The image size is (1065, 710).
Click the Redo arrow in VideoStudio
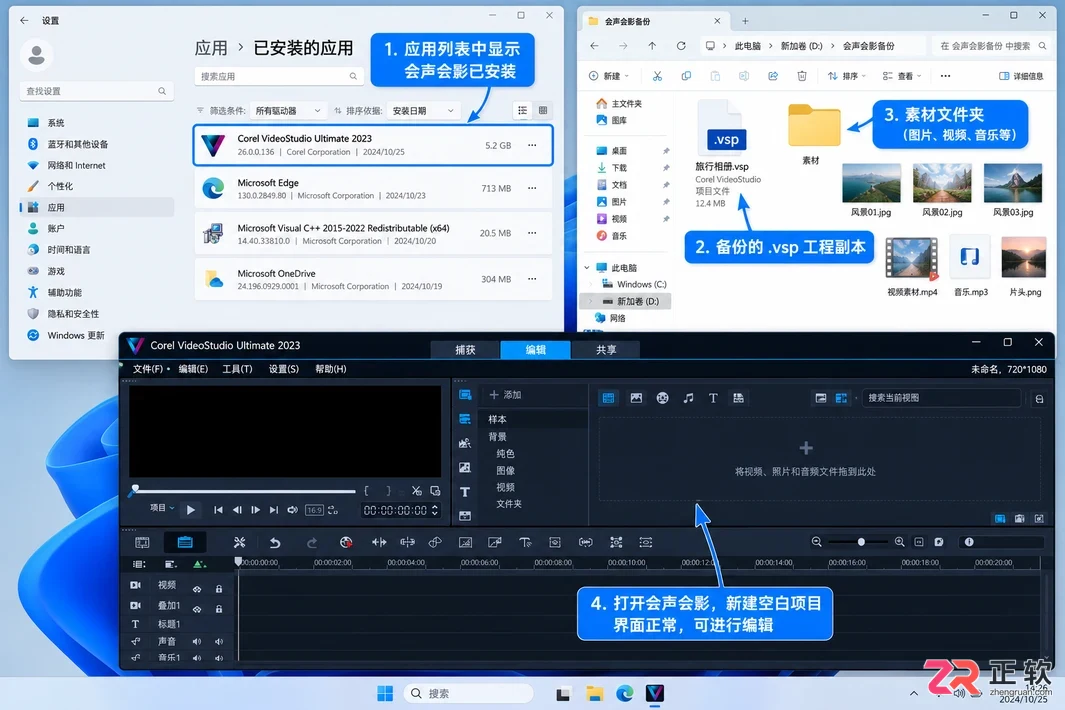click(x=312, y=542)
